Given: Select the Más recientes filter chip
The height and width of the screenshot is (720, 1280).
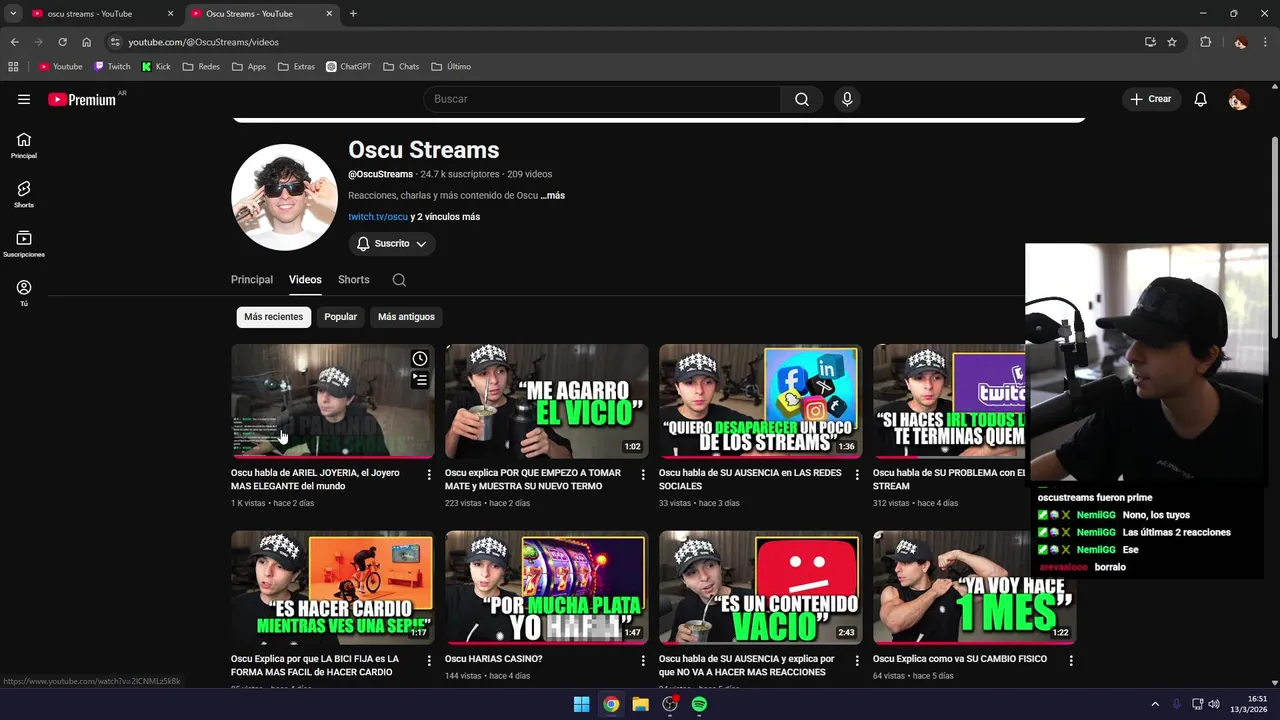Looking at the screenshot, I should (273, 317).
